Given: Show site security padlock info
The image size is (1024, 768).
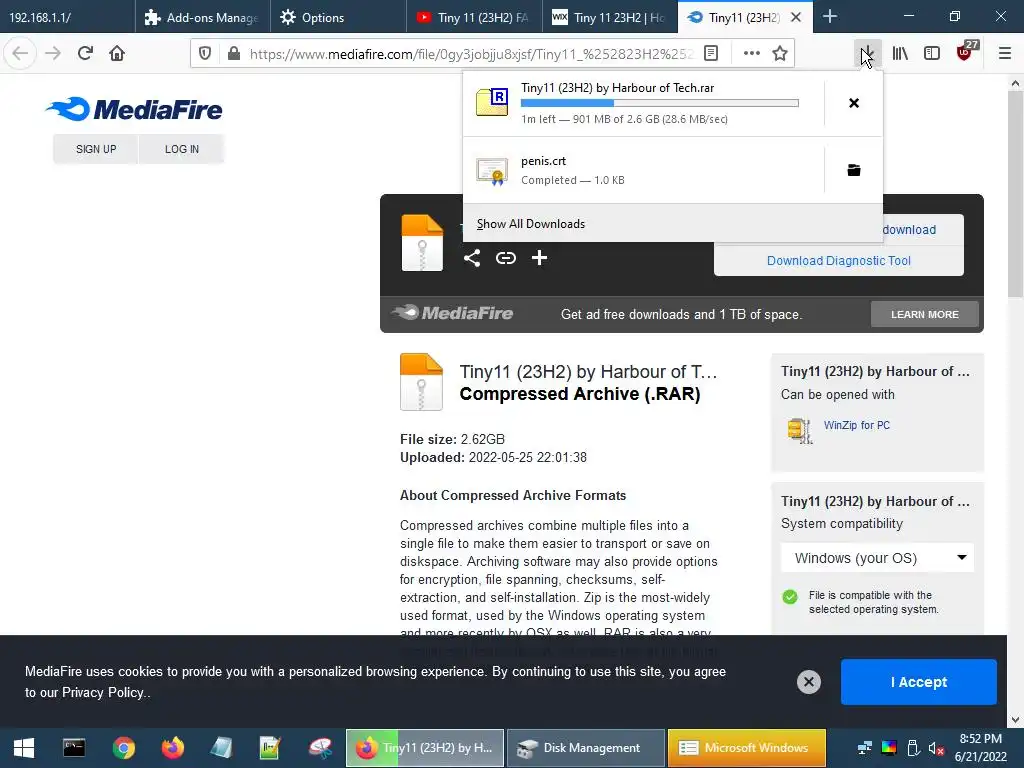Looking at the screenshot, I should pyautogui.click(x=234, y=54).
